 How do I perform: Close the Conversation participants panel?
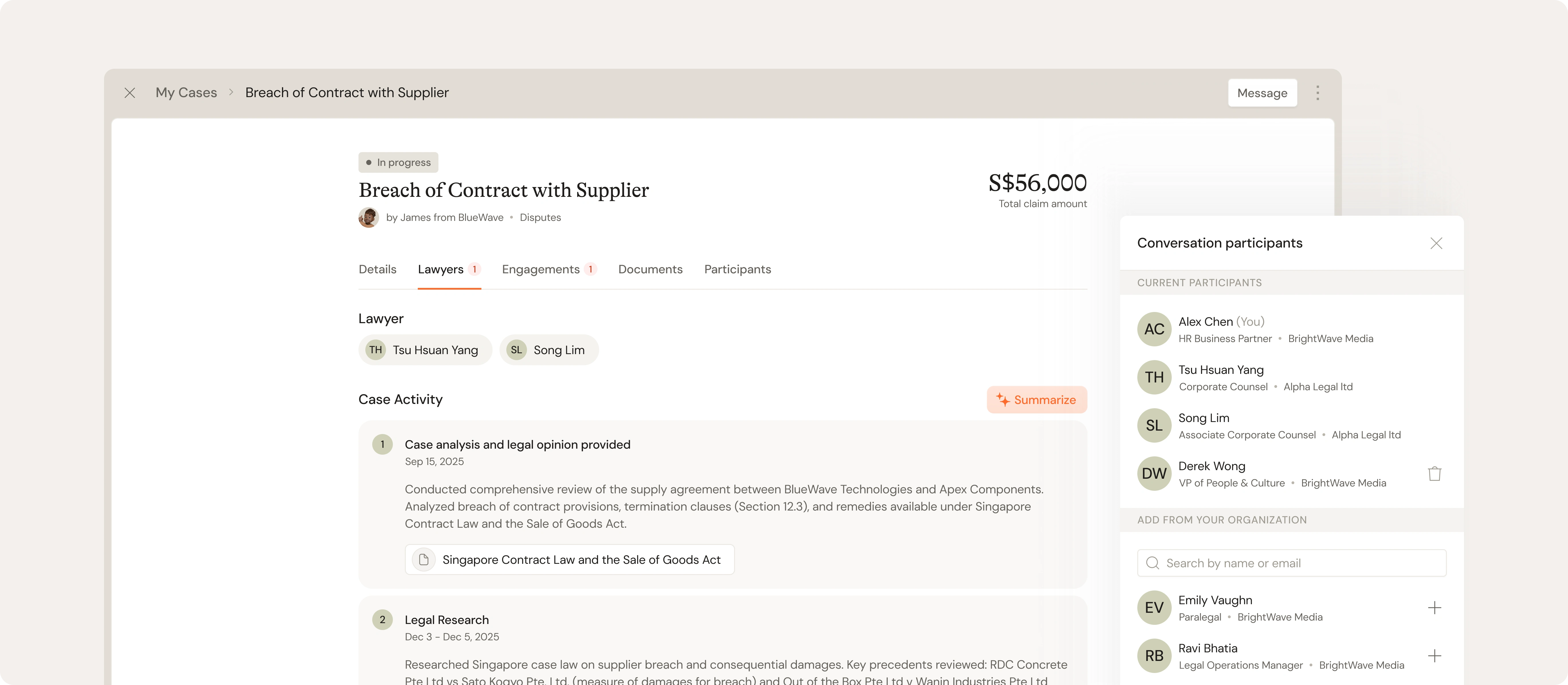coord(1436,243)
